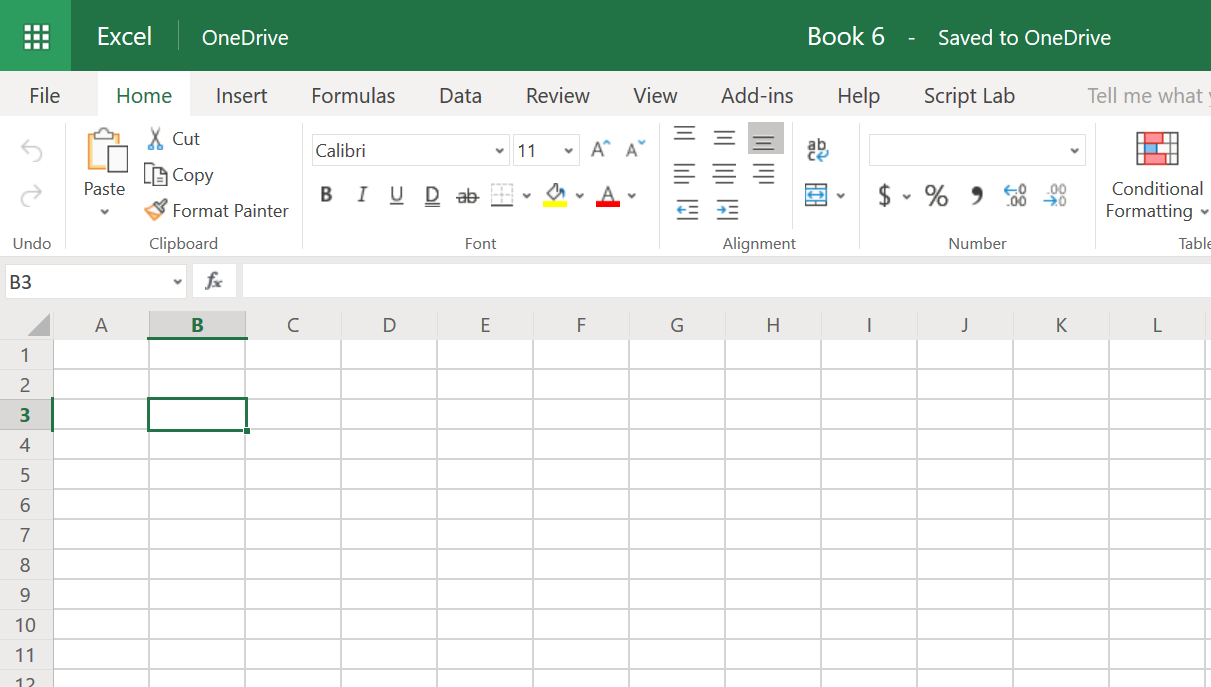This screenshot has width=1211, height=687.
Task: Apply accounting dollar number format
Action: coord(884,195)
